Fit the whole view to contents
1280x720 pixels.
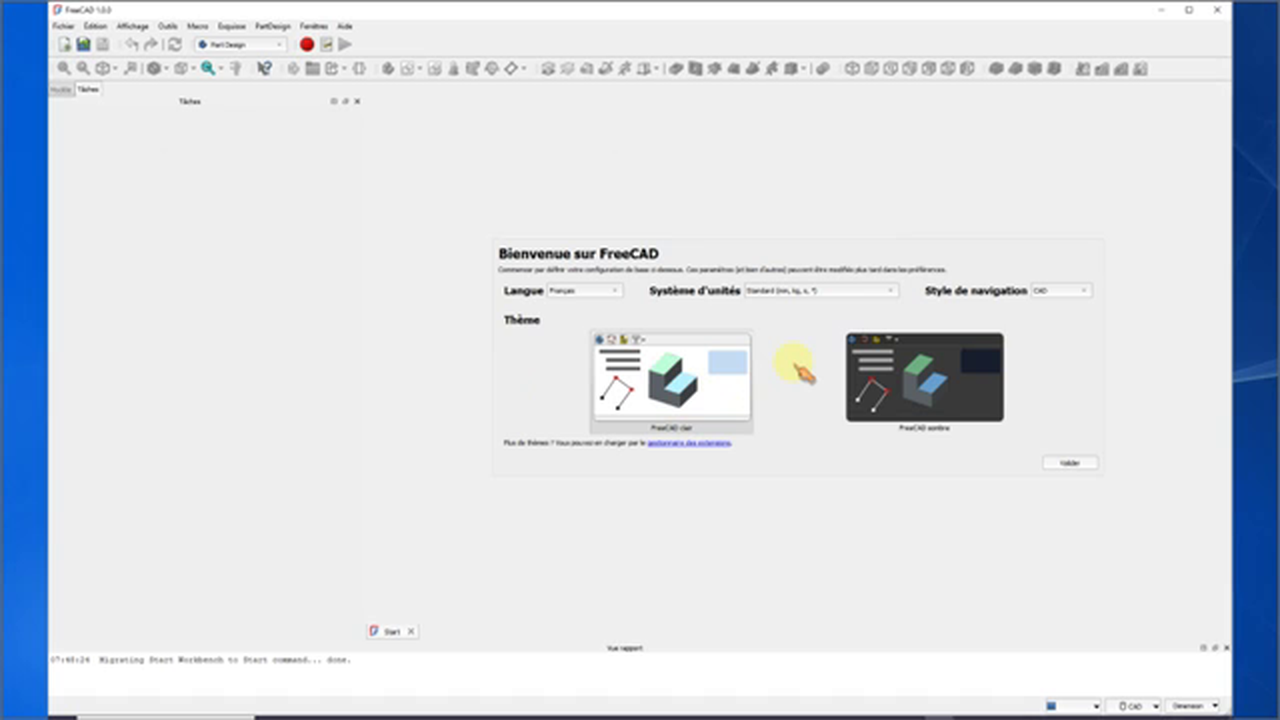pos(64,68)
